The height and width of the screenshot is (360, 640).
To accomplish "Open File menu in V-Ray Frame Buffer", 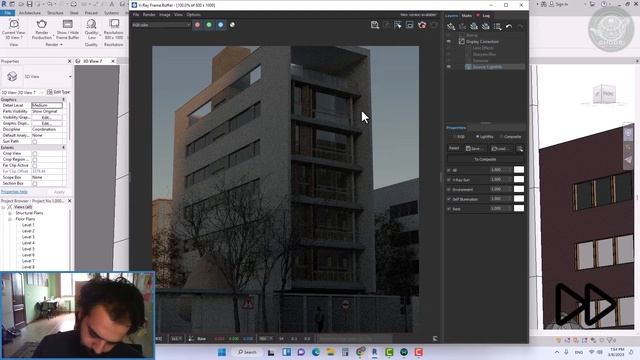I will (x=136, y=15).
